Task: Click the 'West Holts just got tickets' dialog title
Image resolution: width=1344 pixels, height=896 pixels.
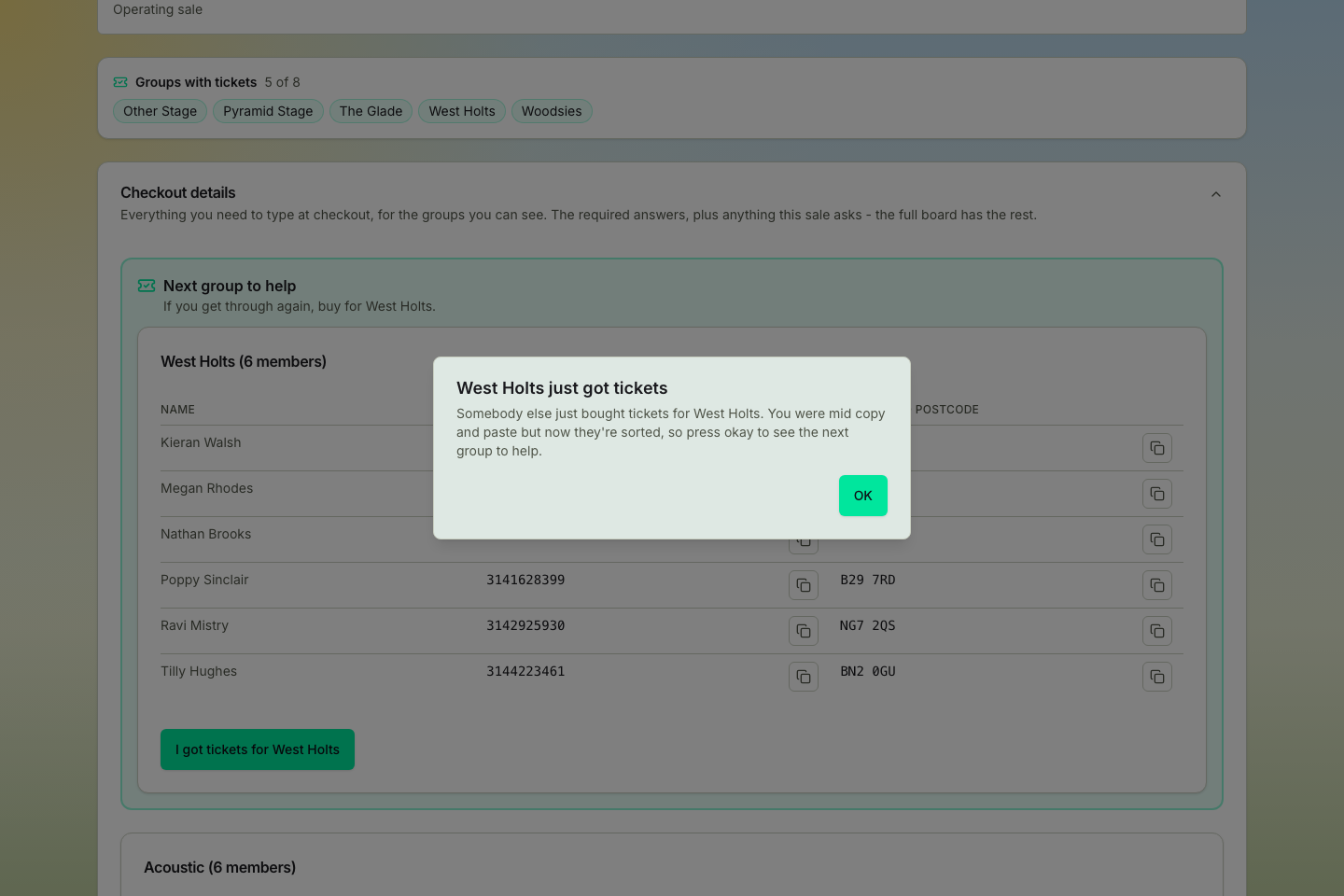Action: (562, 388)
